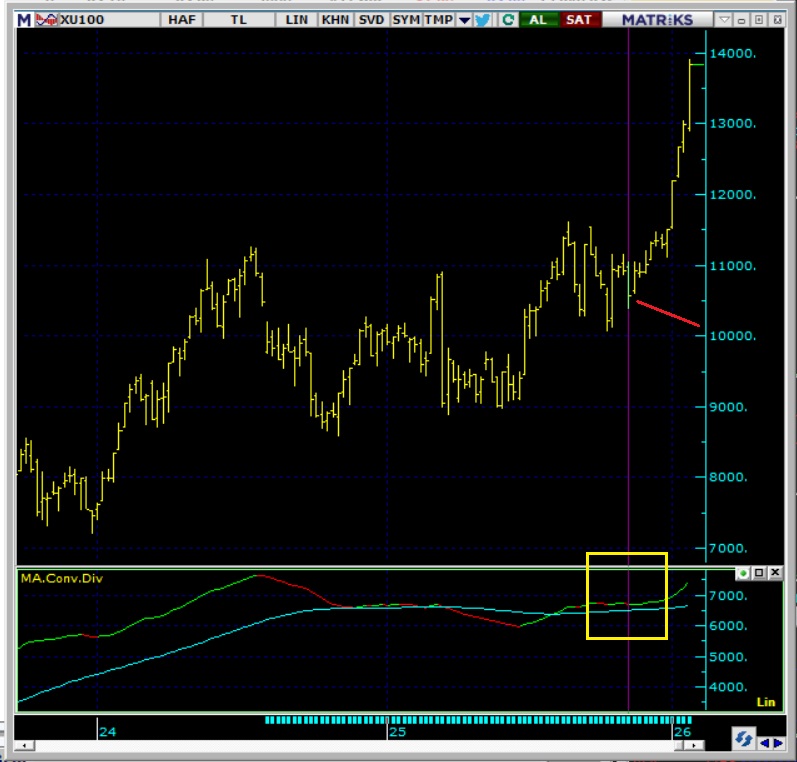The width and height of the screenshot is (797, 762).
Task: Click the blue right arrow navigation icon
Action: point(778,741)
